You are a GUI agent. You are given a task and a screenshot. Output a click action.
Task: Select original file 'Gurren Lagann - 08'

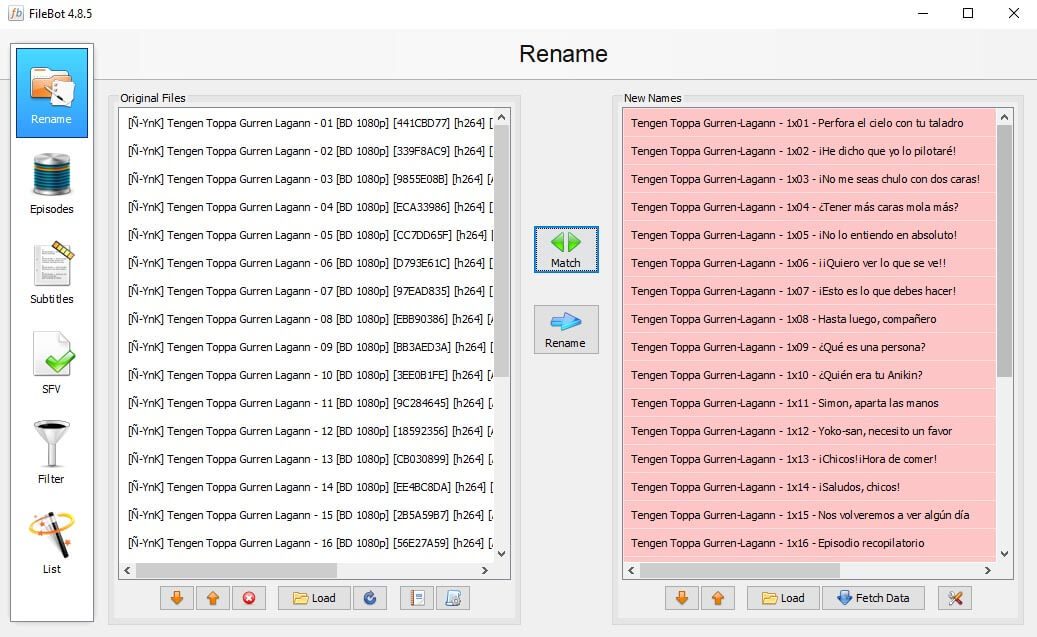306,319
